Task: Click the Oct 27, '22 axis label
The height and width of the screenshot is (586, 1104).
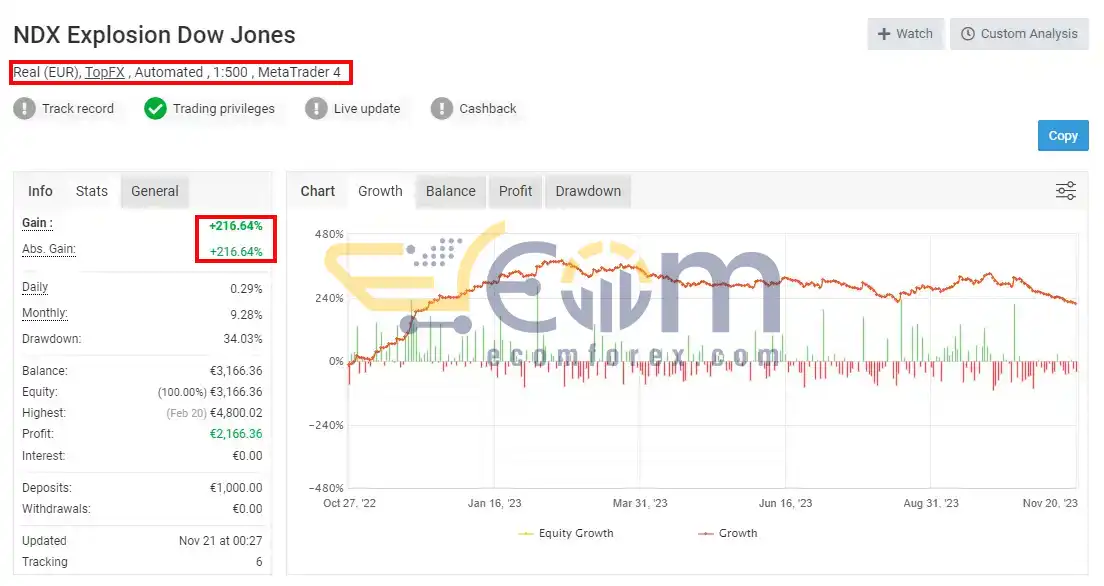Action: tap(349, 503)
